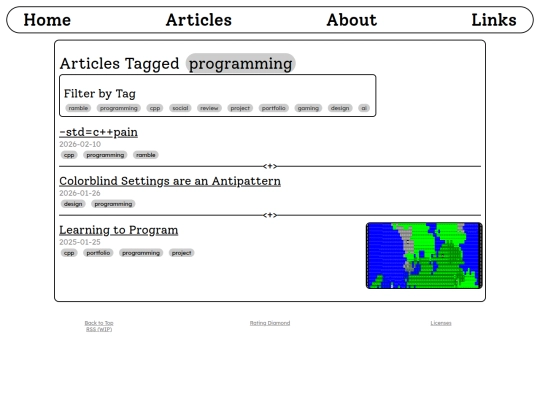
Task: Click the Filter by Tag heading
Action: click(100, 94)
